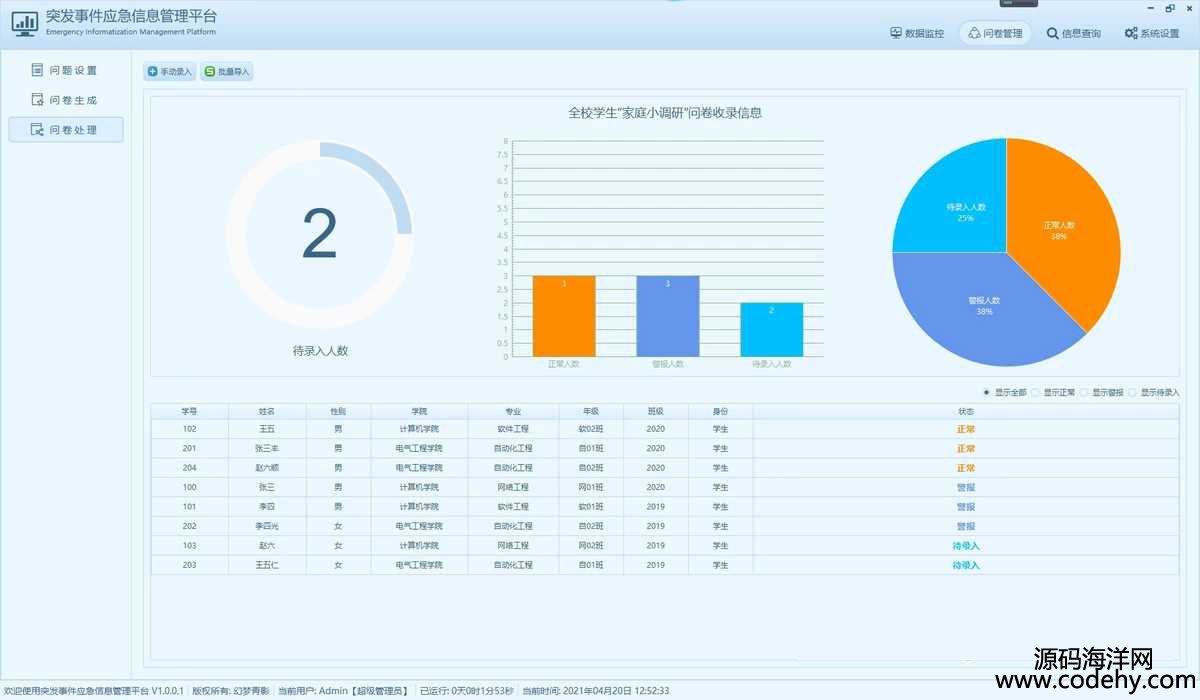
Task: Click the 待录入人数 label under the donut
Action: click(x=320, y=351)
